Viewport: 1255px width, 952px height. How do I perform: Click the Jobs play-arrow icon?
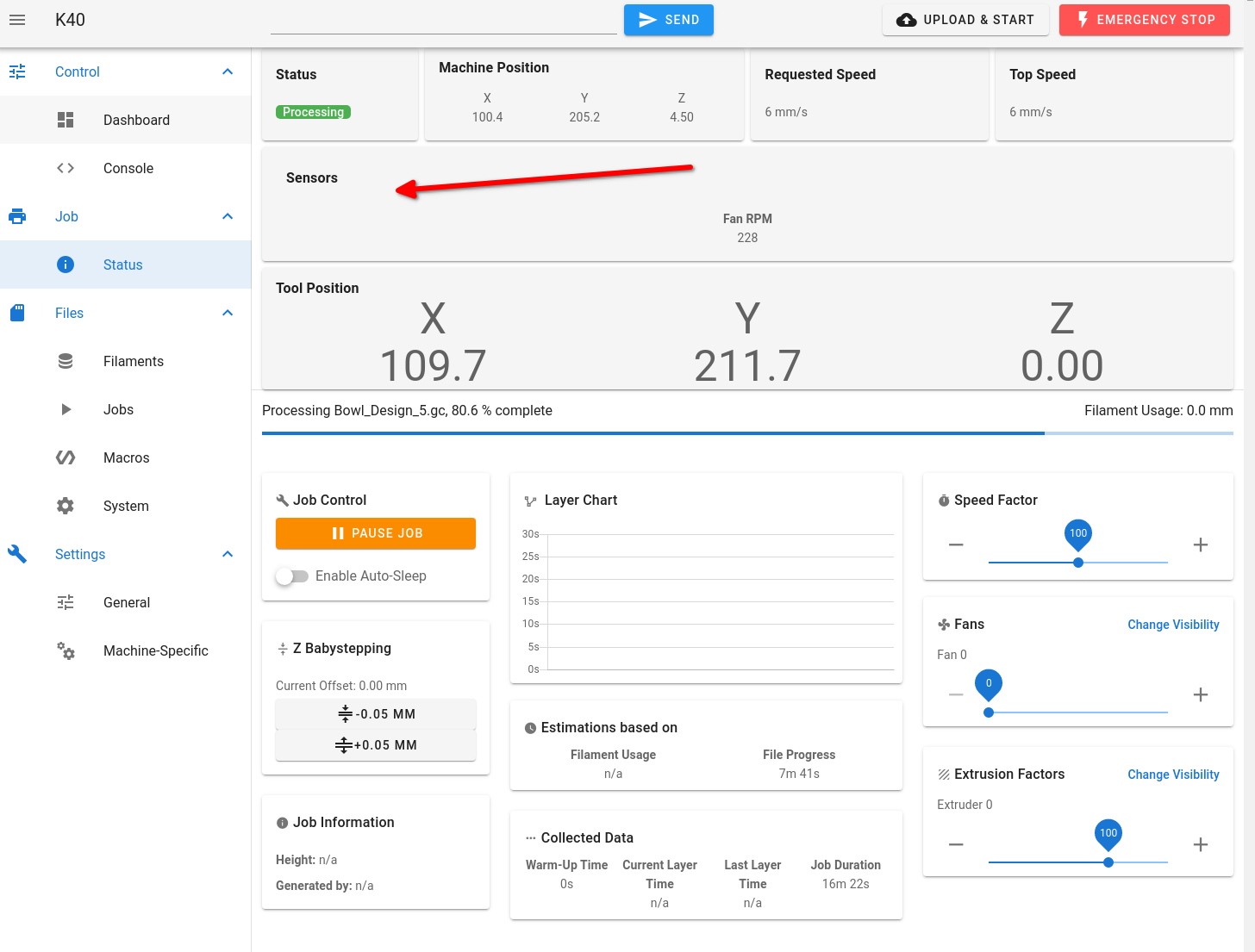tap(66, 409)
